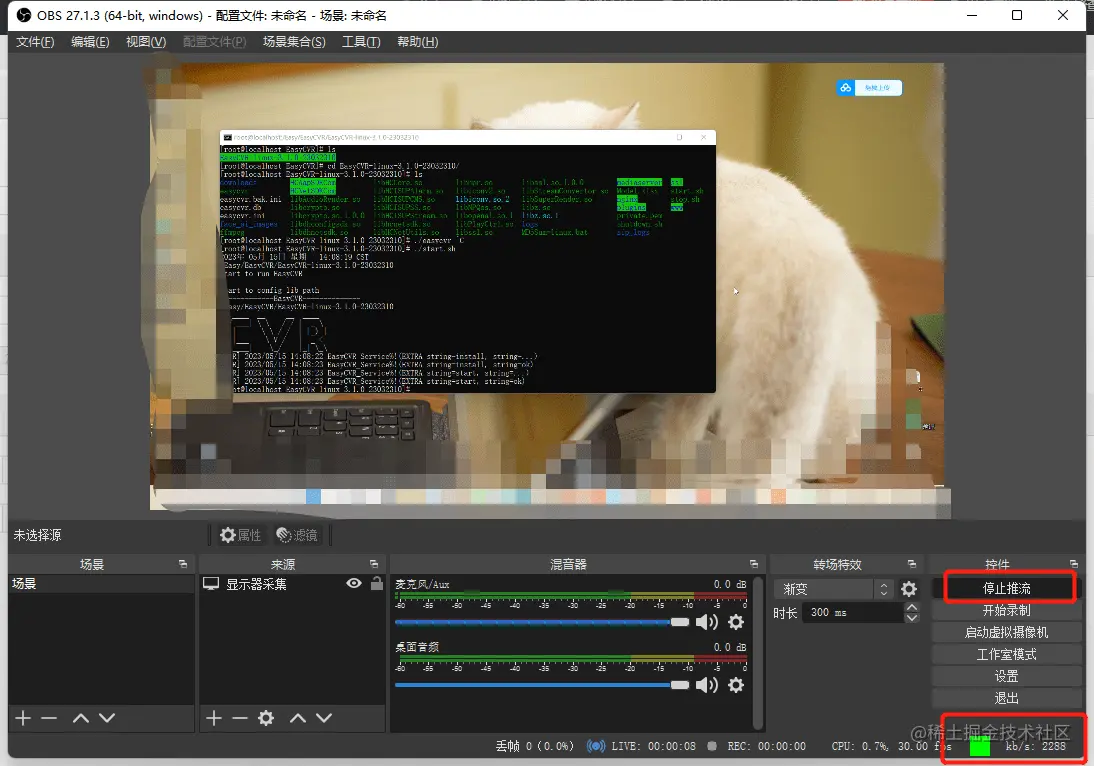Decrease transition duration with down arrow
The width and height of the screenshot is (1094, 766).
911,617
